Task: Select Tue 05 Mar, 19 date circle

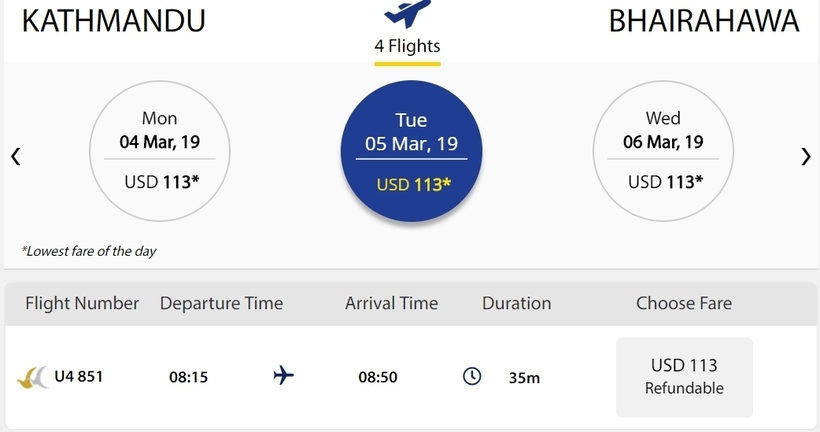Action: [411, 151]
